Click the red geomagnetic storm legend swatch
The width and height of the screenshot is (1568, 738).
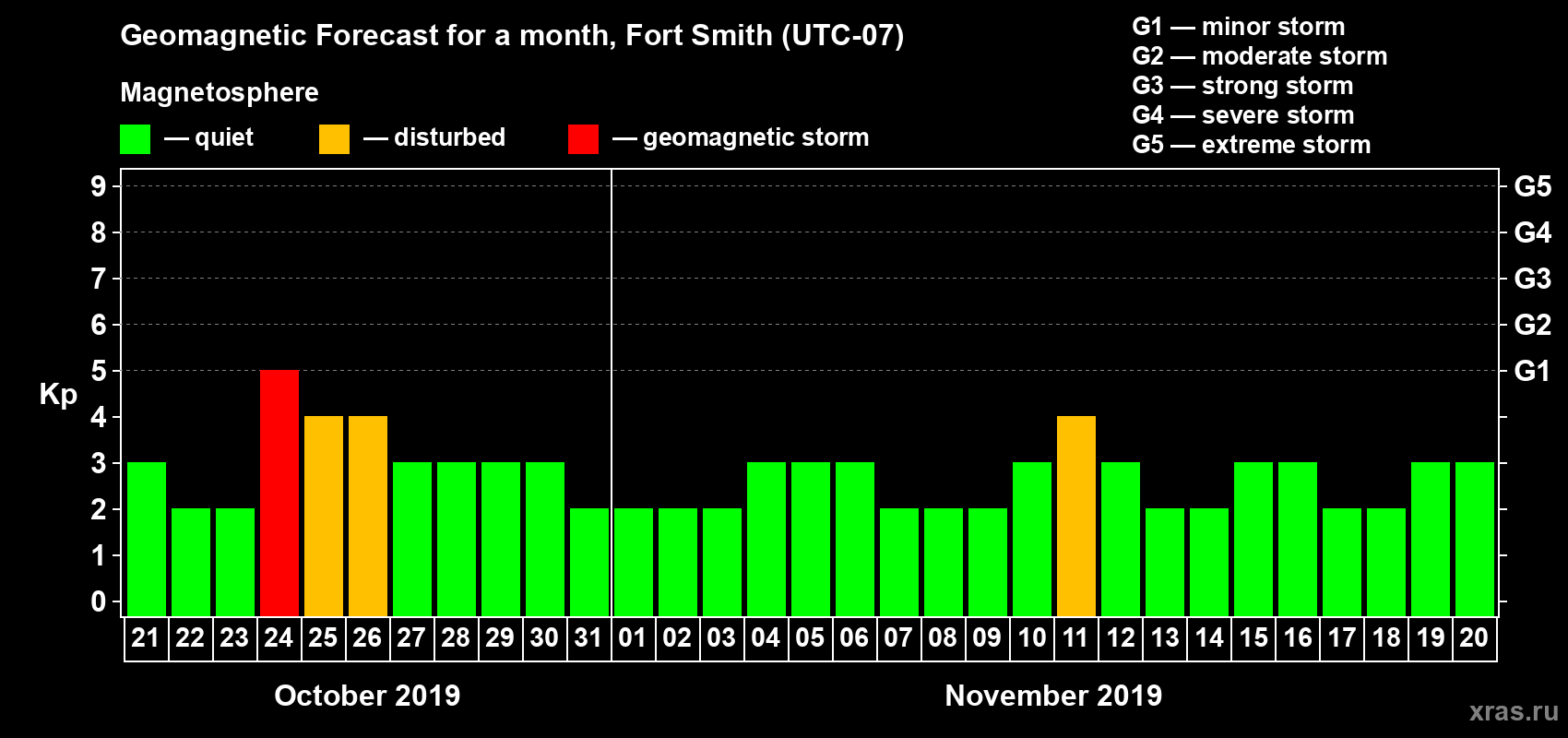pos(583,139)
